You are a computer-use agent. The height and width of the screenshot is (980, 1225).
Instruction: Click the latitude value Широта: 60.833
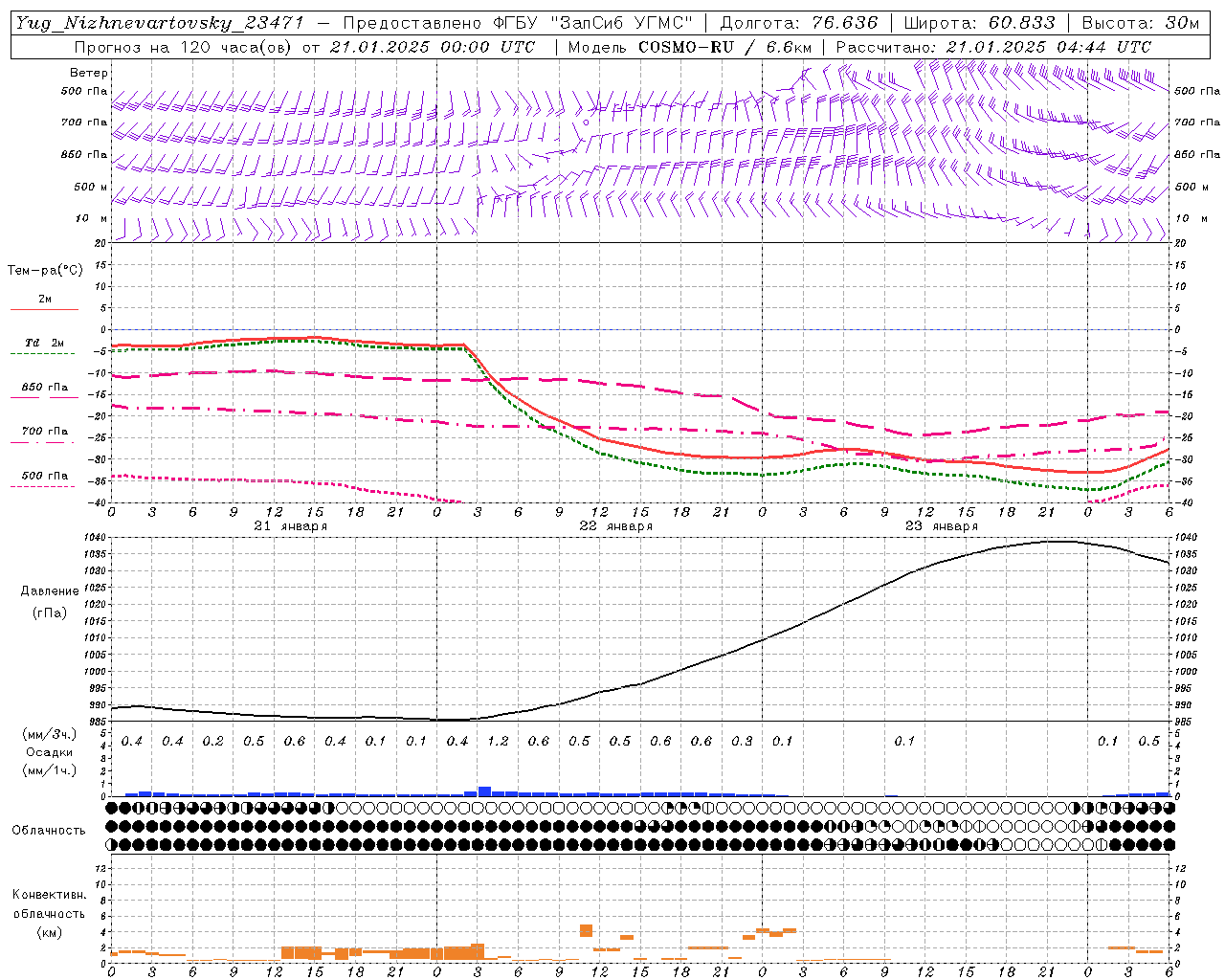(x=979, y=23)
